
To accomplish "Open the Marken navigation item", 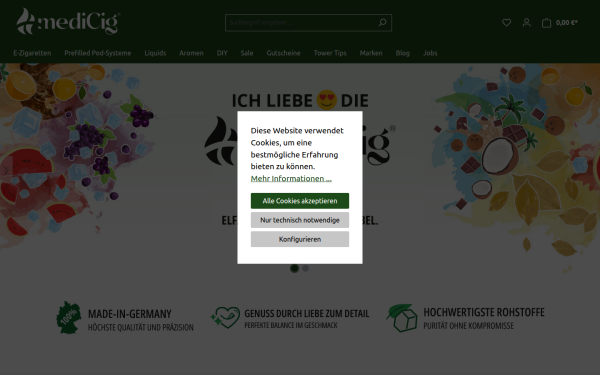I will [371, 53].
